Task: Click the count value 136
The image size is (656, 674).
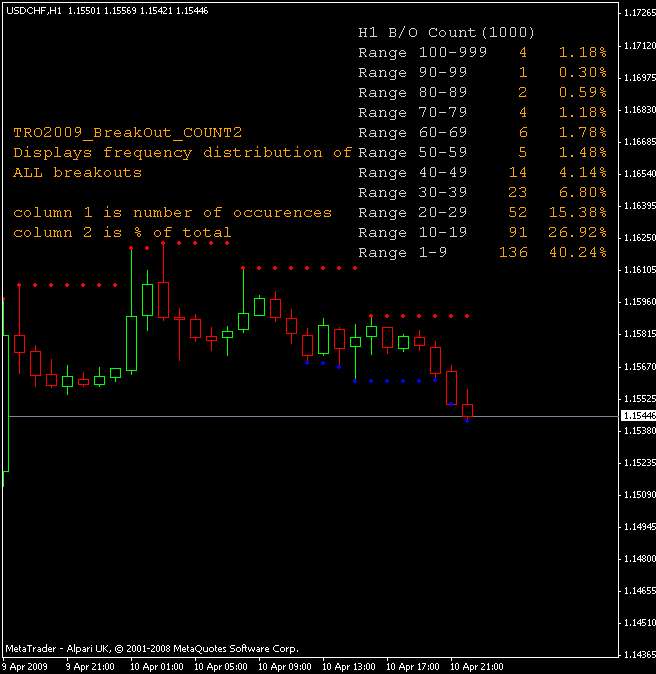Action: [x=513, y=252]
